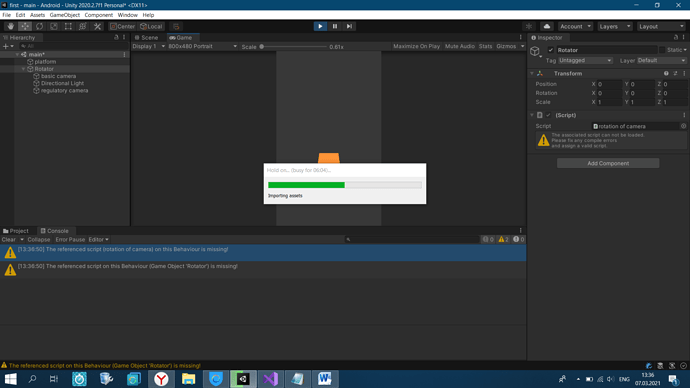Viewport: 690px width, 388px height.
Task: Toggle Maximize On Play
Action: pyautogui.click(x=416, y=46)
